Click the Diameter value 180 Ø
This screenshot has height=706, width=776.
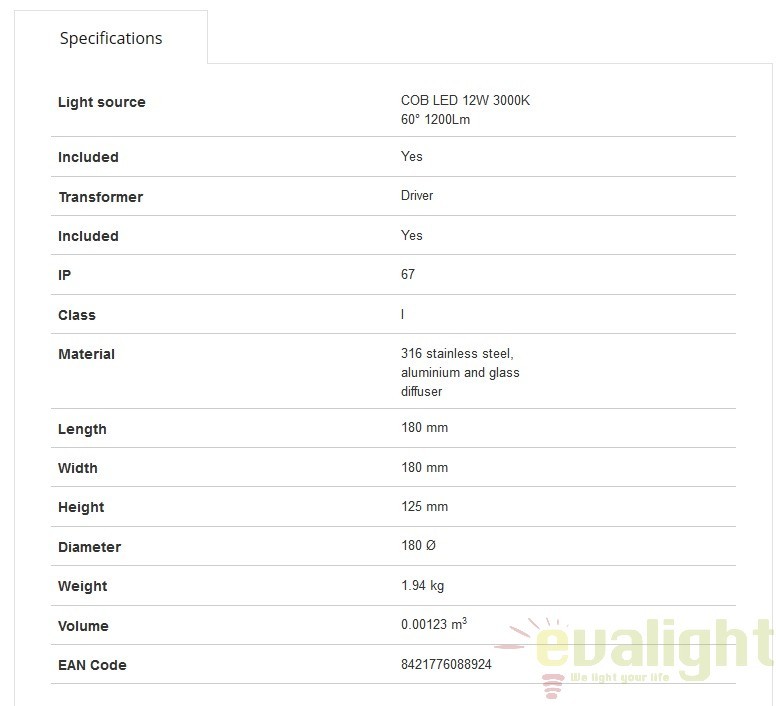418,545
